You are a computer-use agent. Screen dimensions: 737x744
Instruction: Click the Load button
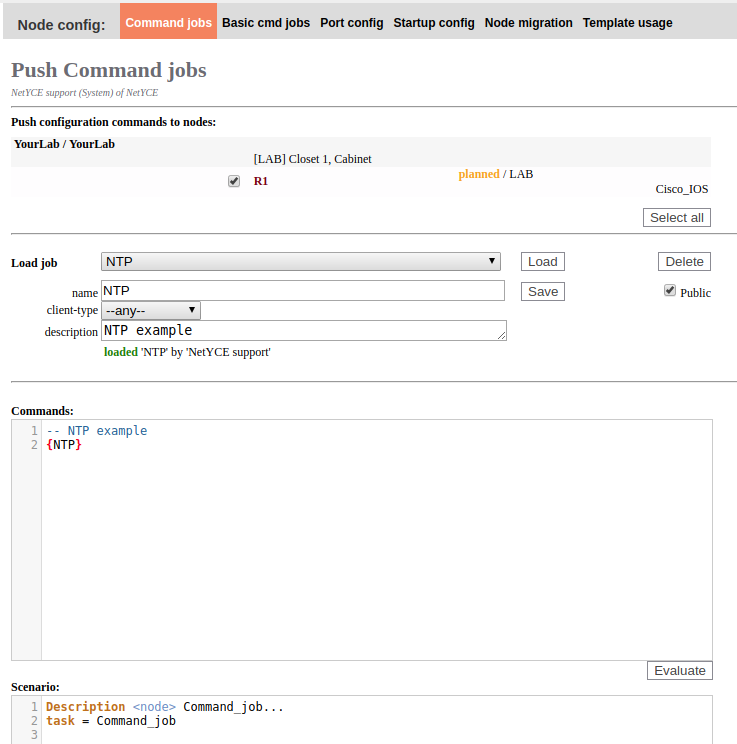[x=542, y=262]
